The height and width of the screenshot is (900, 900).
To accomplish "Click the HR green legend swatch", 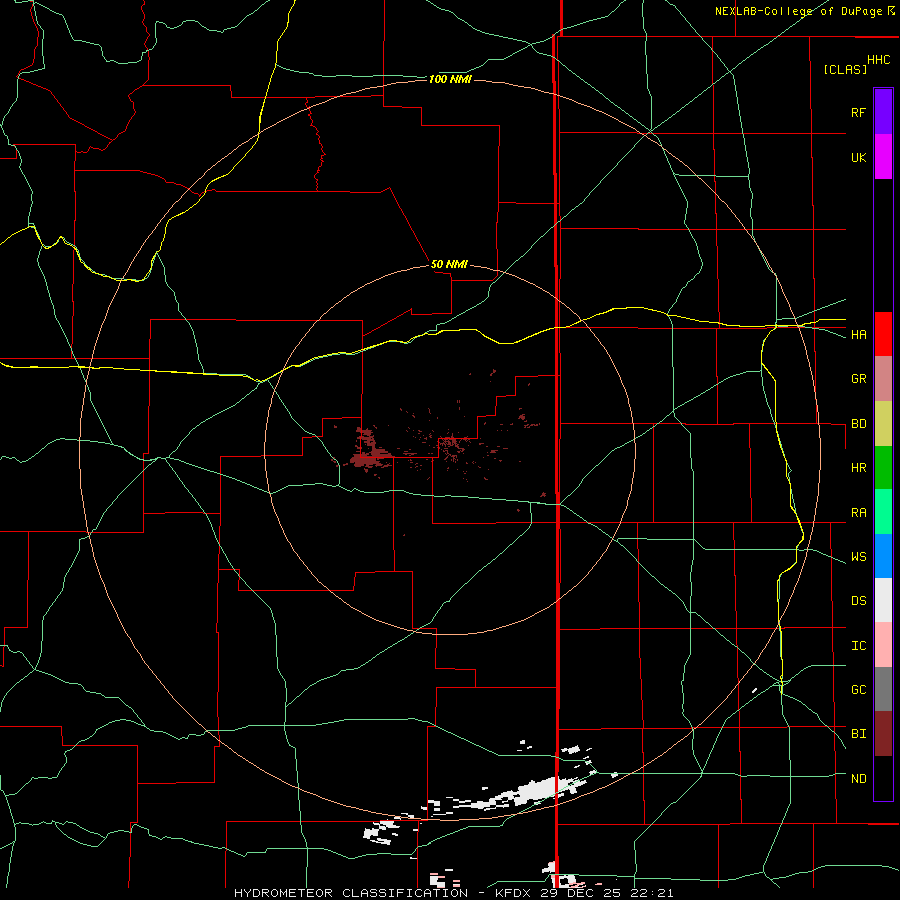I will click(x=883, y=468).
